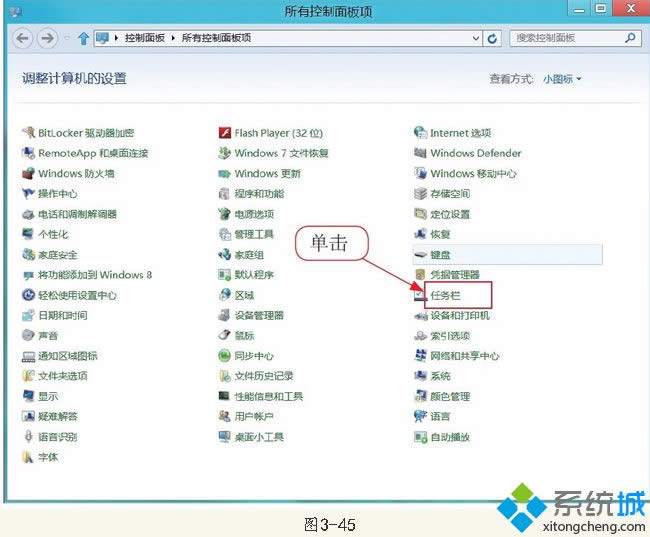Click into the 搜索控制面板 search field
Screen dimensions: 650x537
point(575,38)
